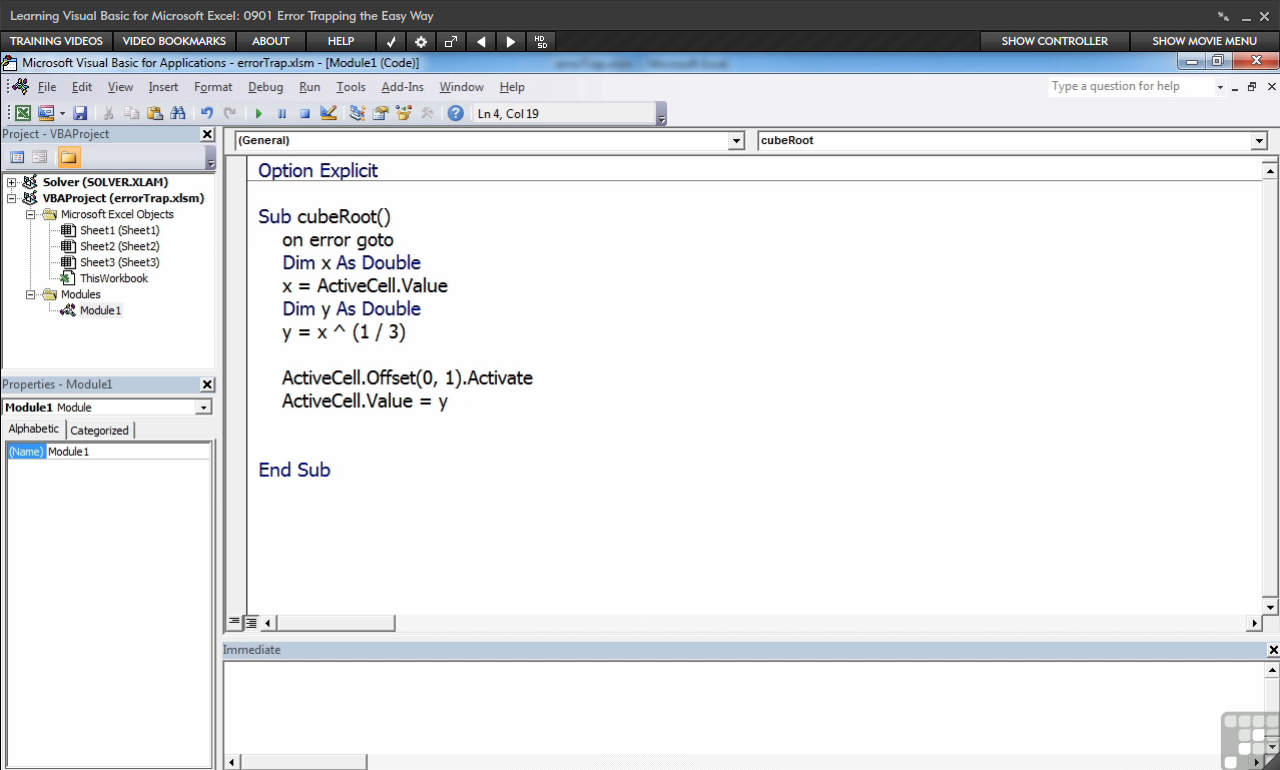Viewport: 1280px width, 770px height.
Task: Click in the Type a question for help box
Action: click(1131, 87)
